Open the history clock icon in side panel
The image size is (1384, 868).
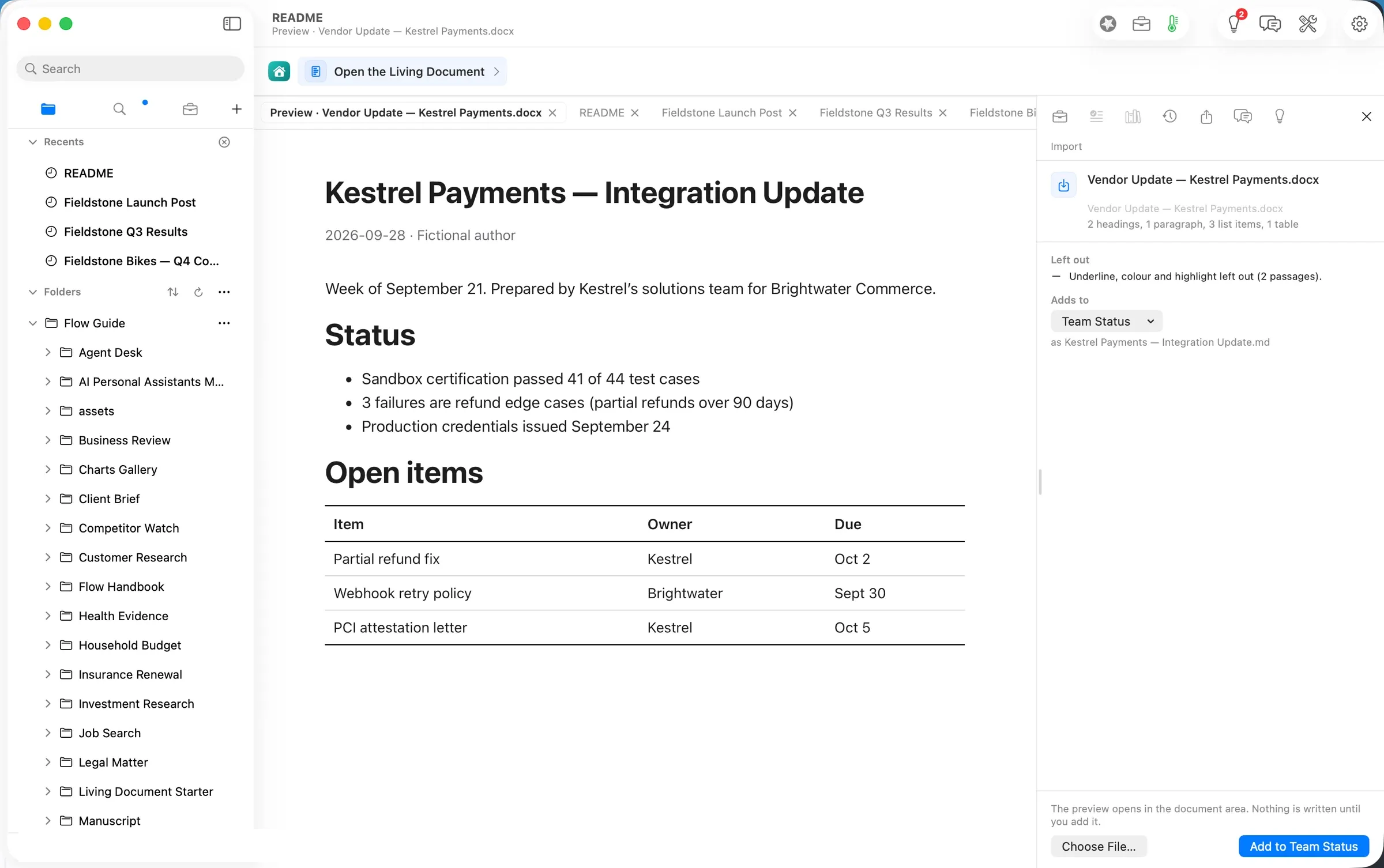1169,116
